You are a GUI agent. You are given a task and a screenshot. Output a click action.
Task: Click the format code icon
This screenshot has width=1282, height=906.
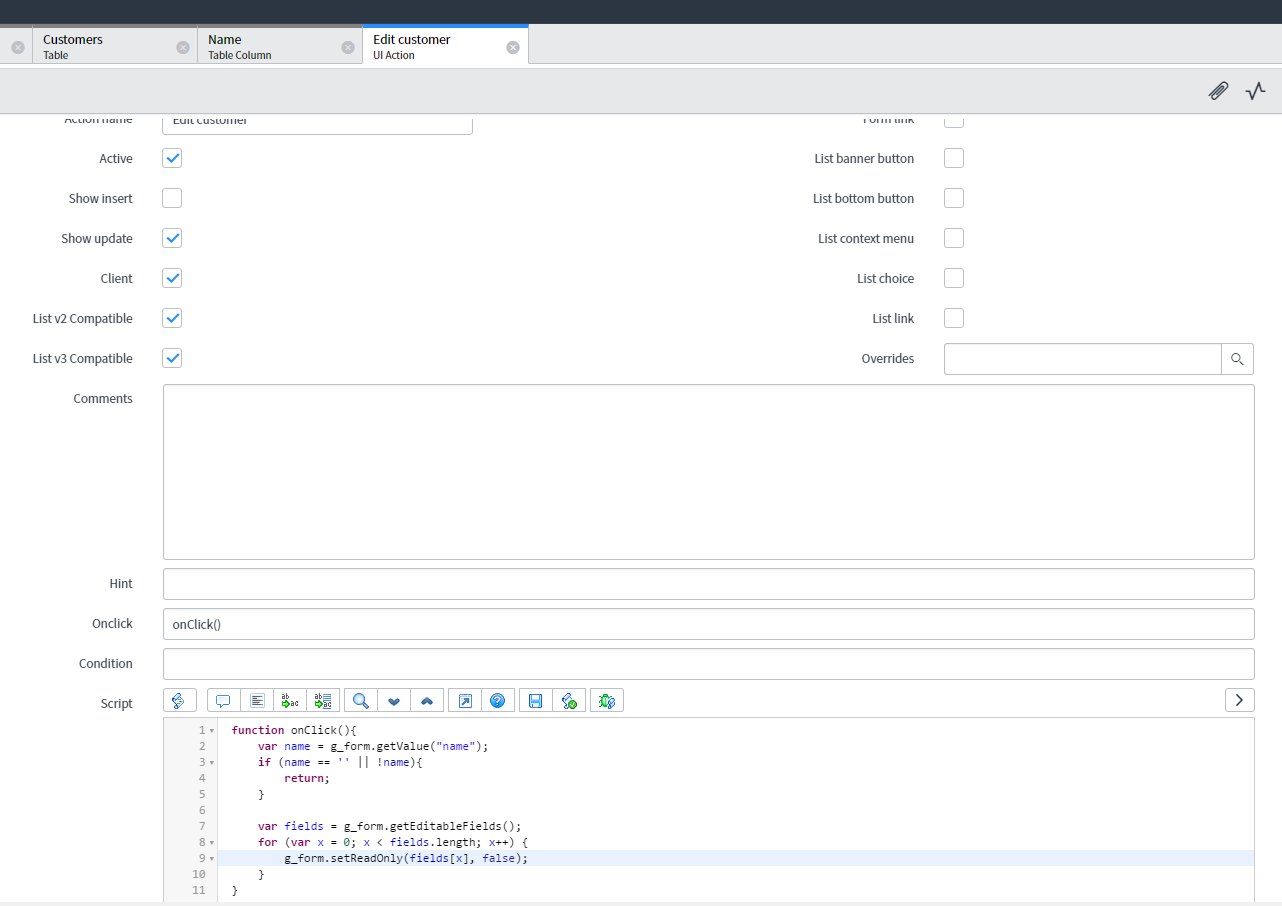pos(257,701)
